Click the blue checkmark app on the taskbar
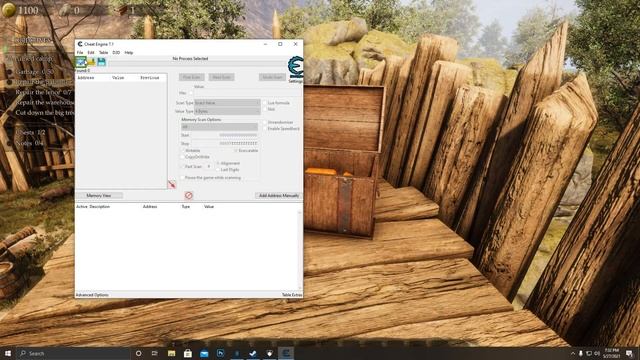This screenshot has height=360, width=640. pos(253,353)
